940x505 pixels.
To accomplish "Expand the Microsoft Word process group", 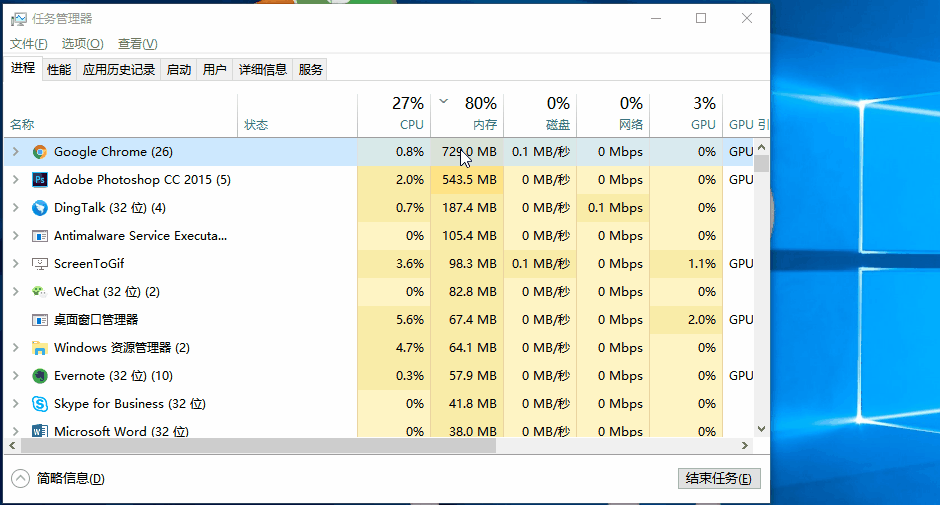I will 16,431.
